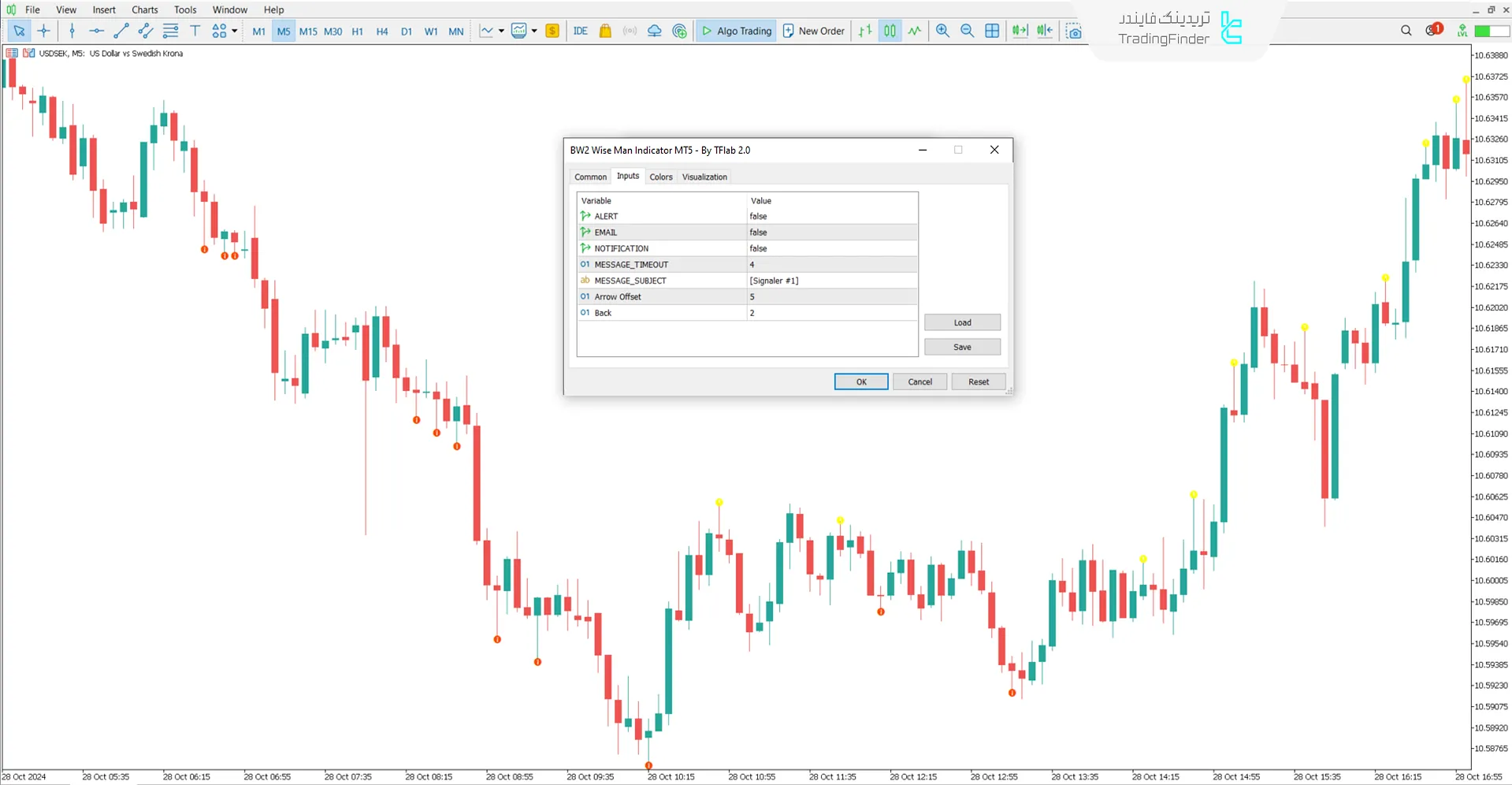This screenshot has height=785, width=1512.
Task: Select the crosshair cursor tool
Action: coord(44,31)
